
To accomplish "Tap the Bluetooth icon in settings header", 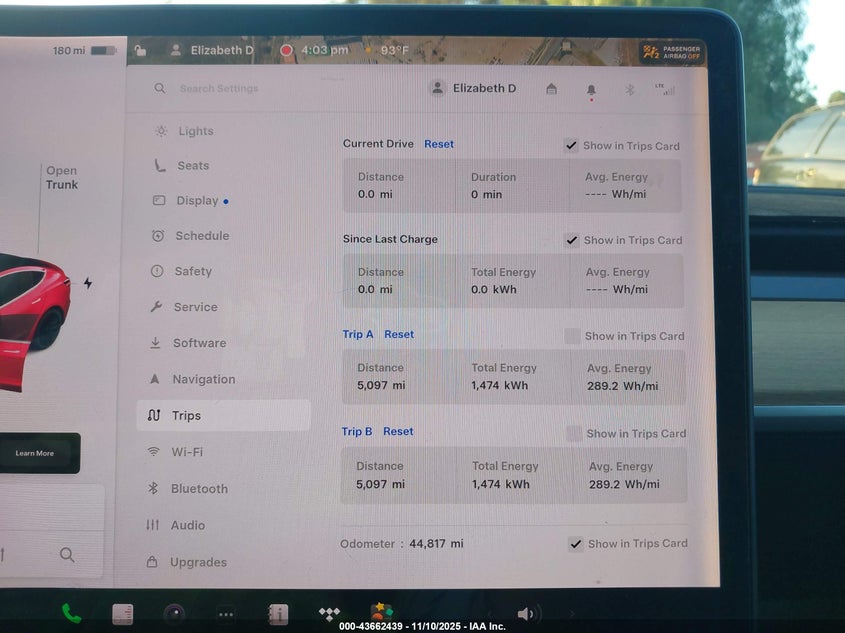I will click(629, 89).
